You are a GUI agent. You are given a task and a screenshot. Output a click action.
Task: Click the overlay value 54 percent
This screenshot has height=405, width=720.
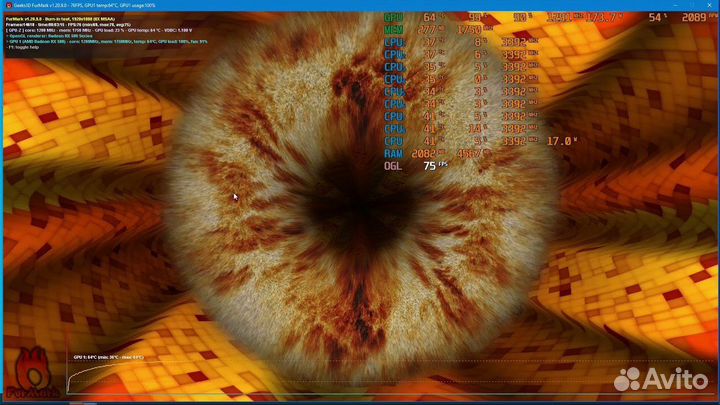tap(655, 17)
